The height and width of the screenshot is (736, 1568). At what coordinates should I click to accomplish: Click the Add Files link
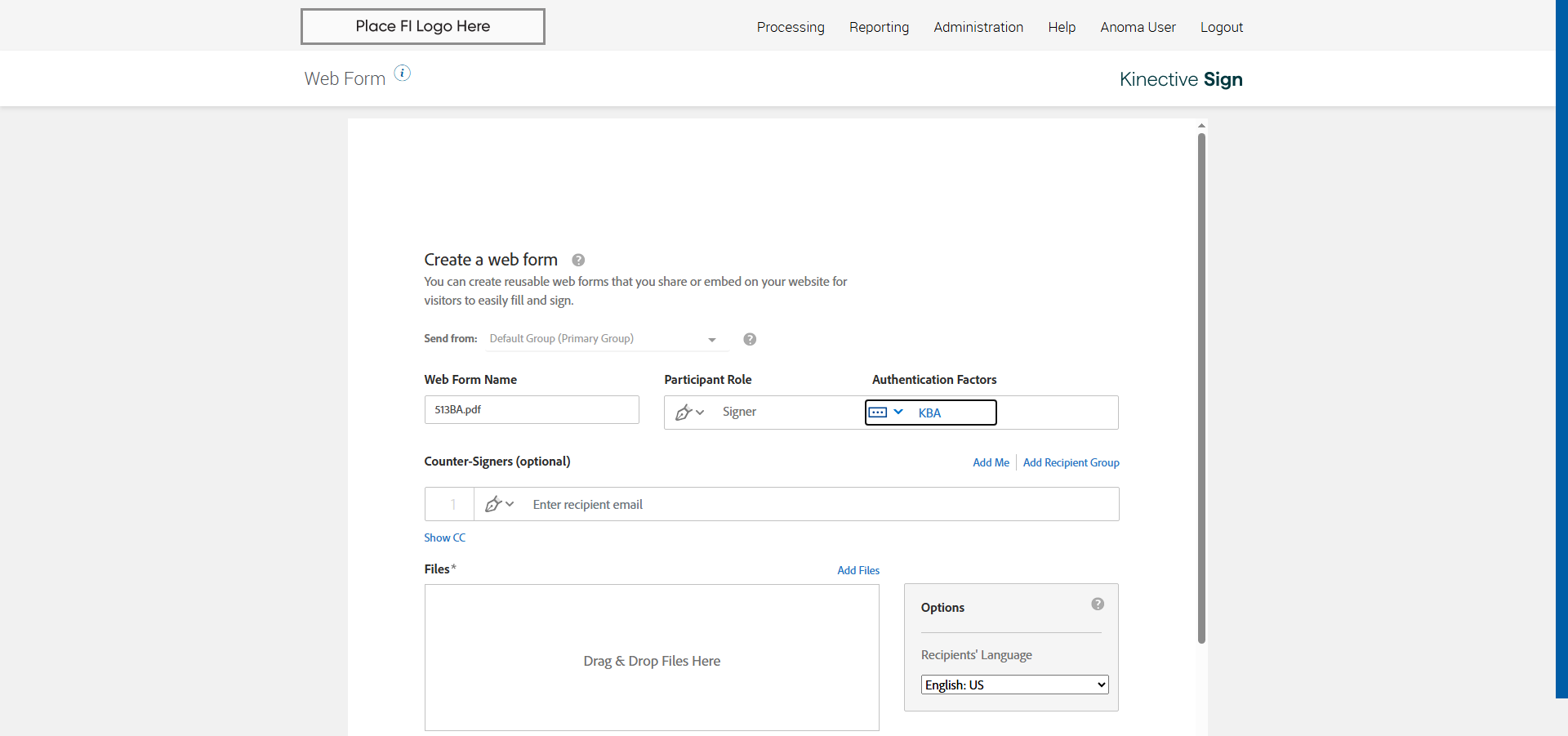click(x=858, y=570)
